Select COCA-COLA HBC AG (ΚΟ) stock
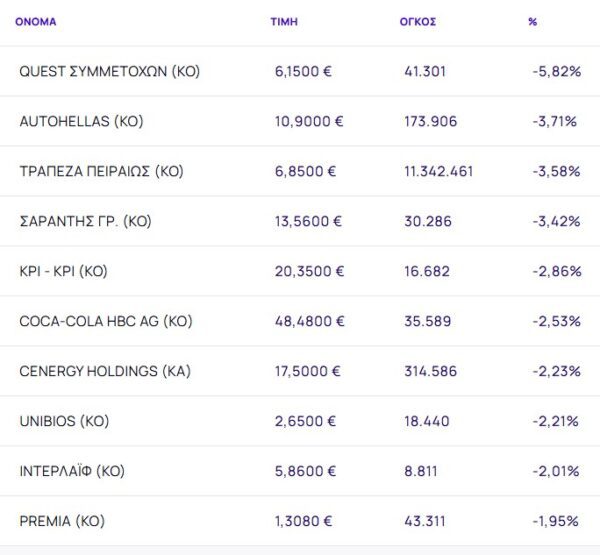This screenshot has height=555, width=600. click(106, 321)
